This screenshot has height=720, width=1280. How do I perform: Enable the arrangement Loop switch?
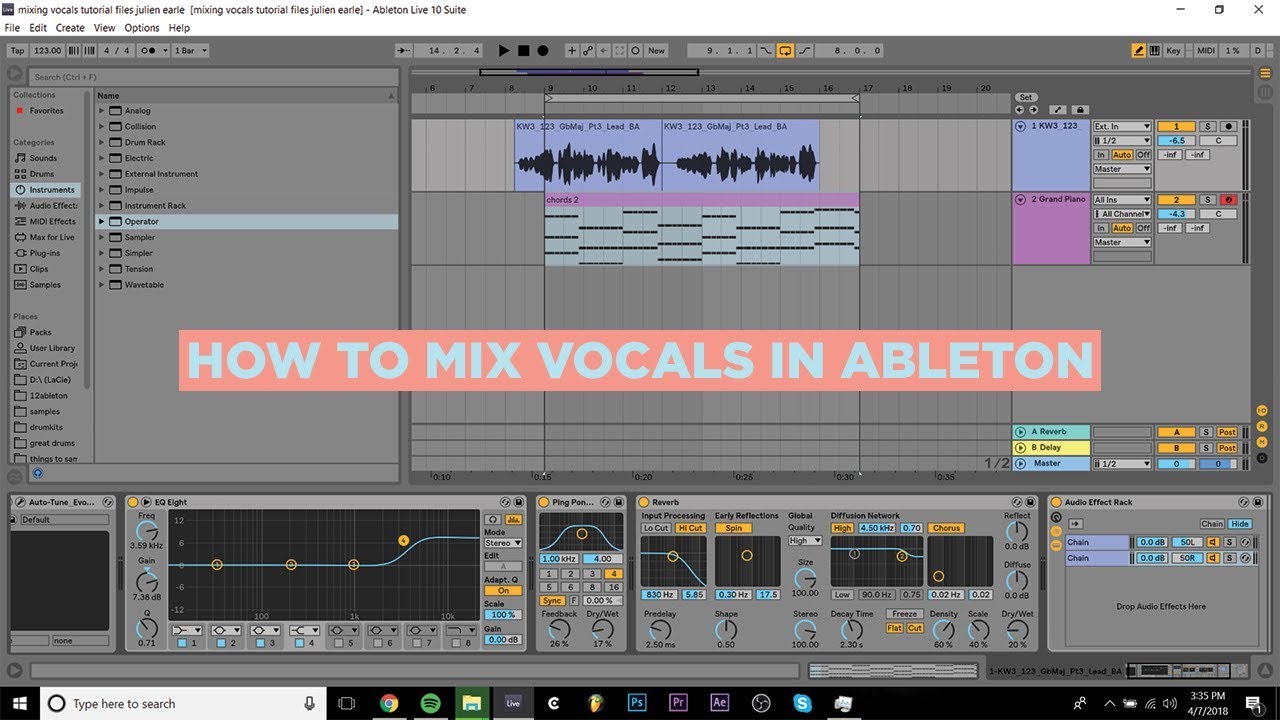[x=785, y=50]
